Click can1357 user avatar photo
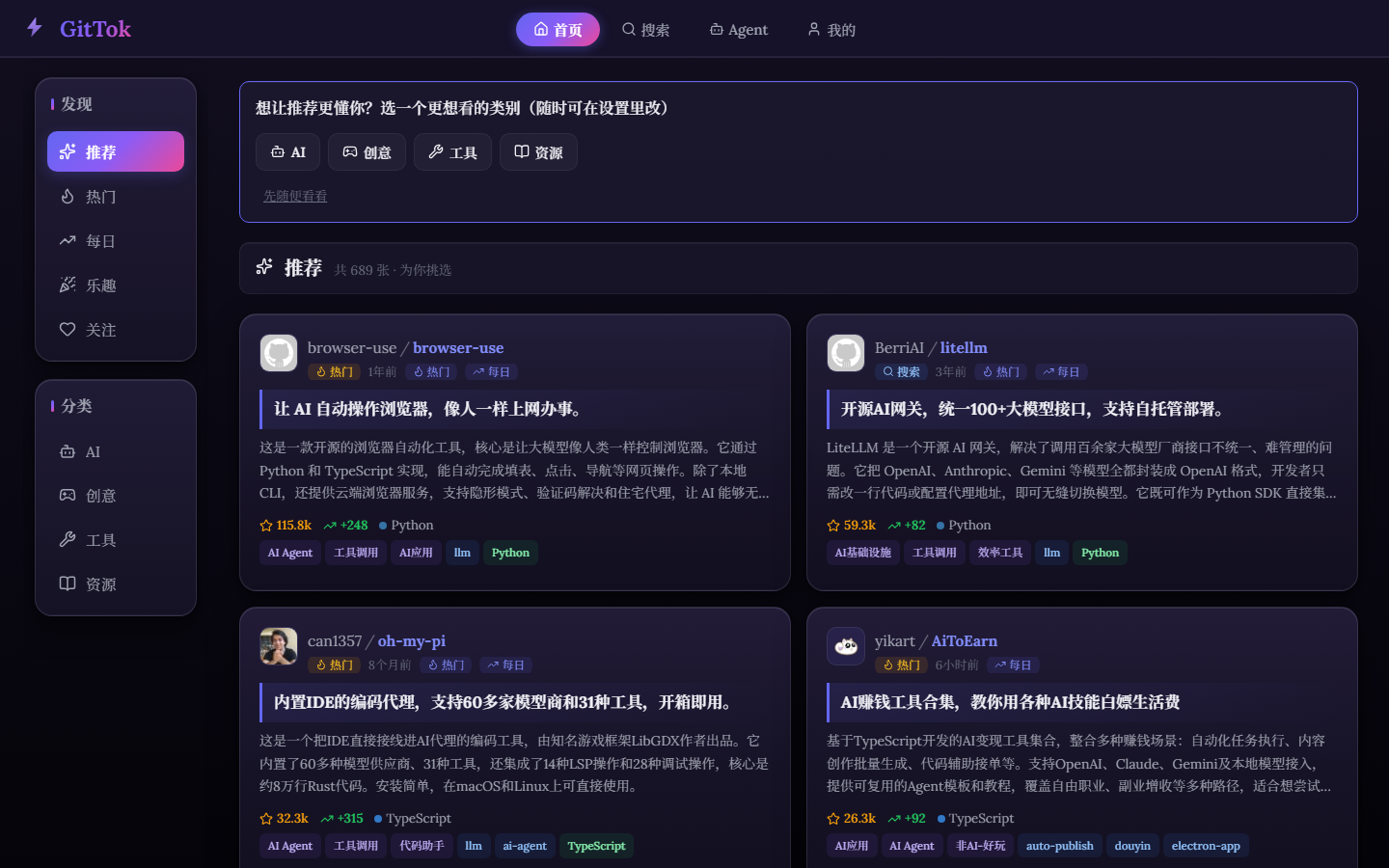 tap(279, 646)
